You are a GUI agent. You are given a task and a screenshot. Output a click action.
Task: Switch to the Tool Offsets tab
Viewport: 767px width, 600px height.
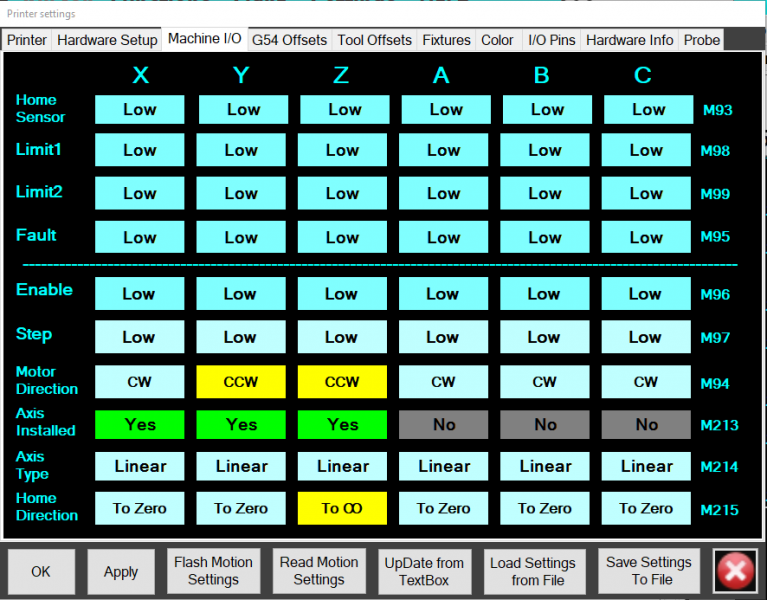375,40
